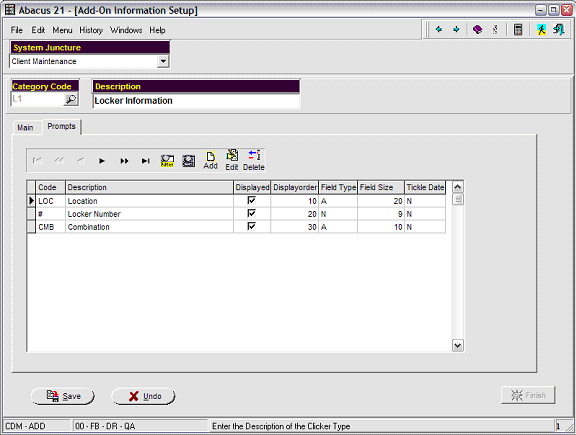Click the Undo button

[x=143, y=396]
